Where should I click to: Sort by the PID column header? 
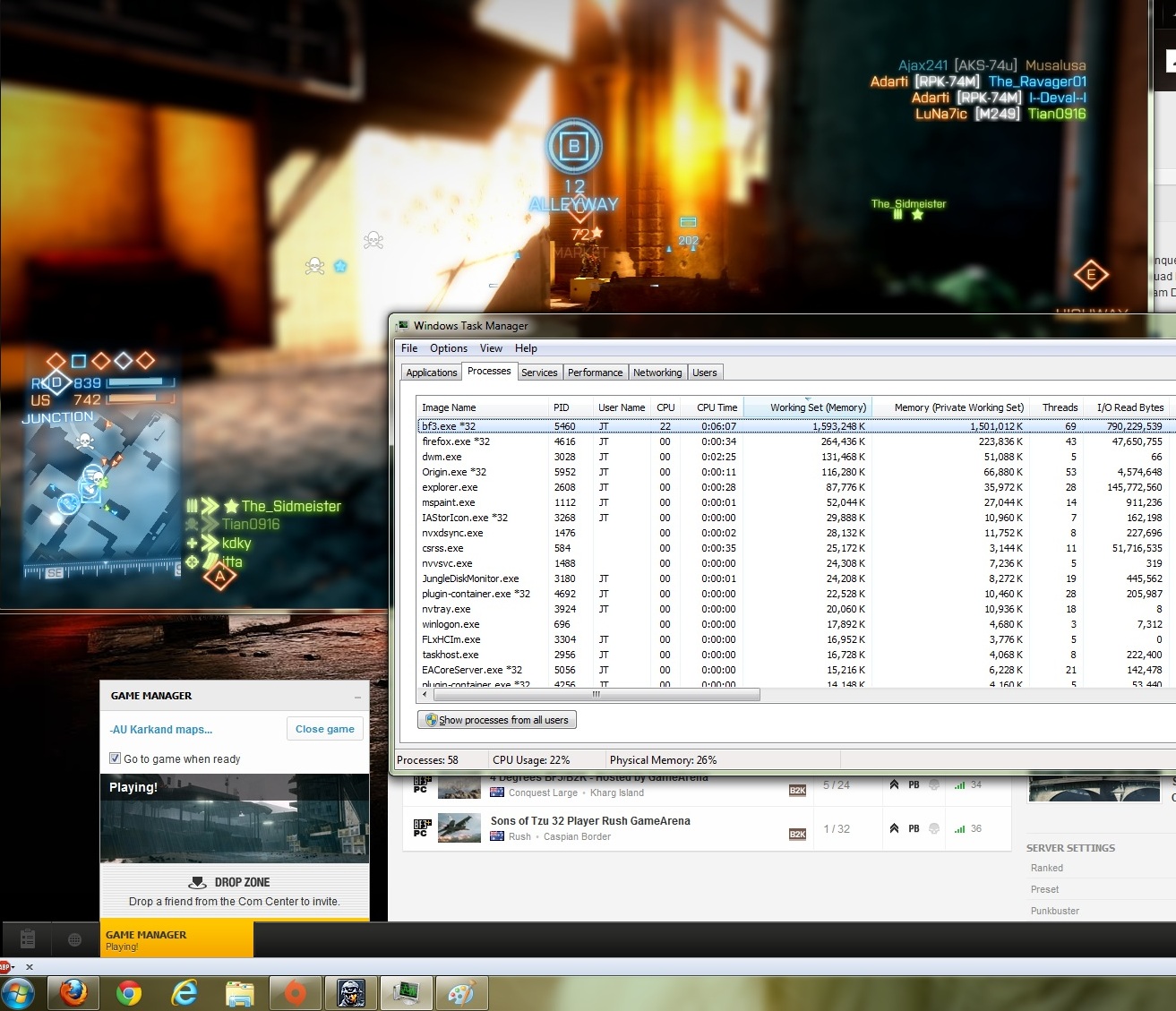click(570, 407)
